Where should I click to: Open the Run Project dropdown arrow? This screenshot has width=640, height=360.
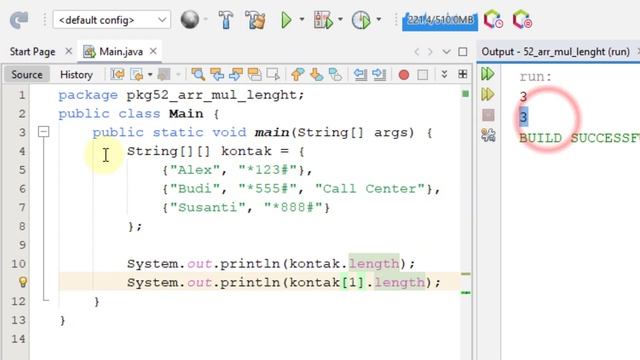click(x=302, y=19)
